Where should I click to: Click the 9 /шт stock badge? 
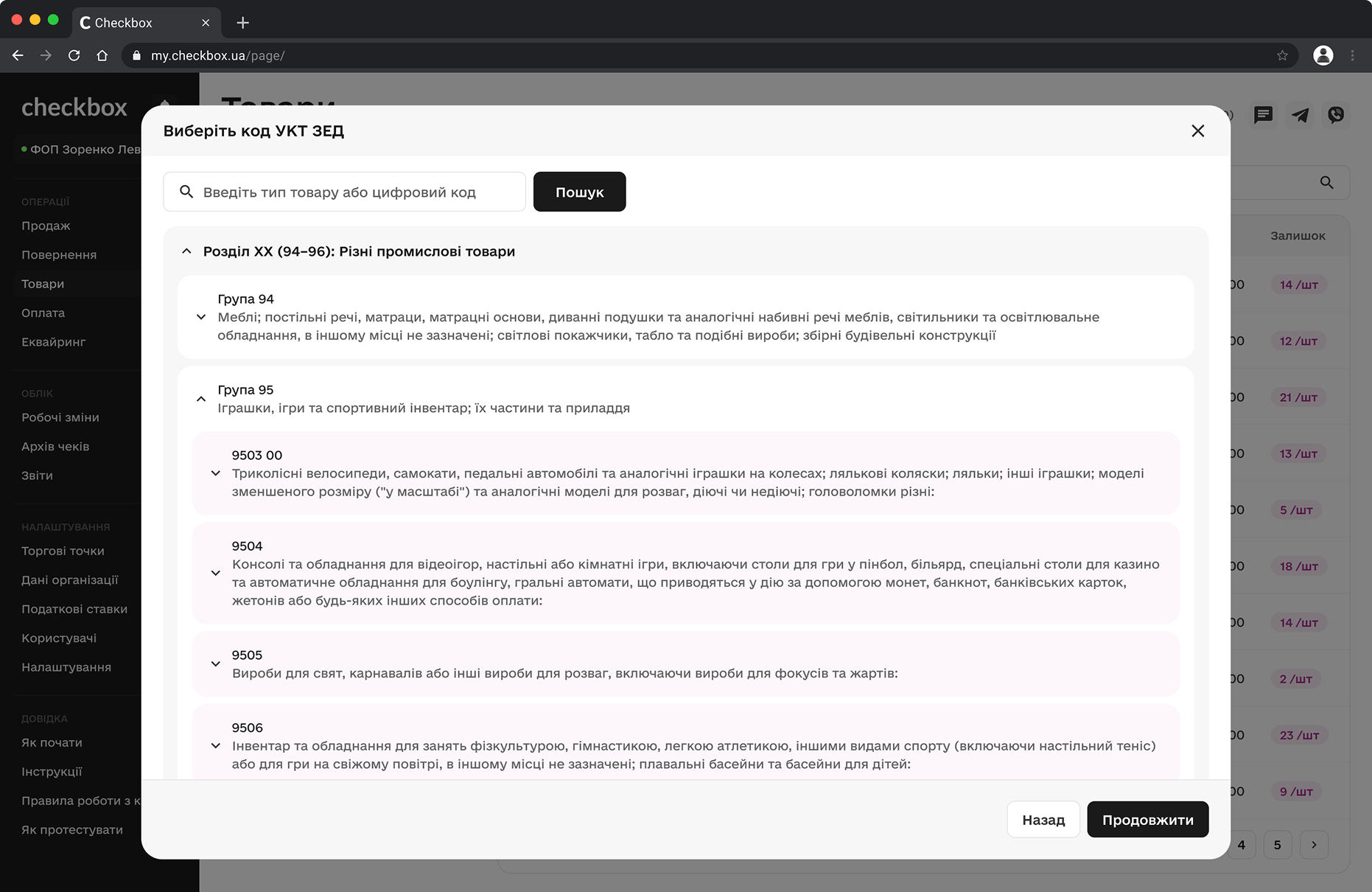[x=1296, y=792]
